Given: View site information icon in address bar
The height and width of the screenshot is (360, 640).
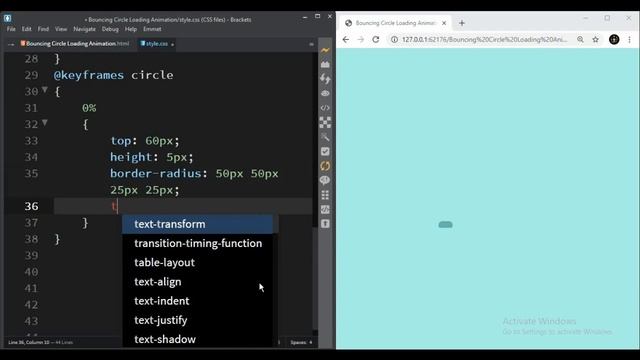Looking at the screenshot, I should point(394,40).
